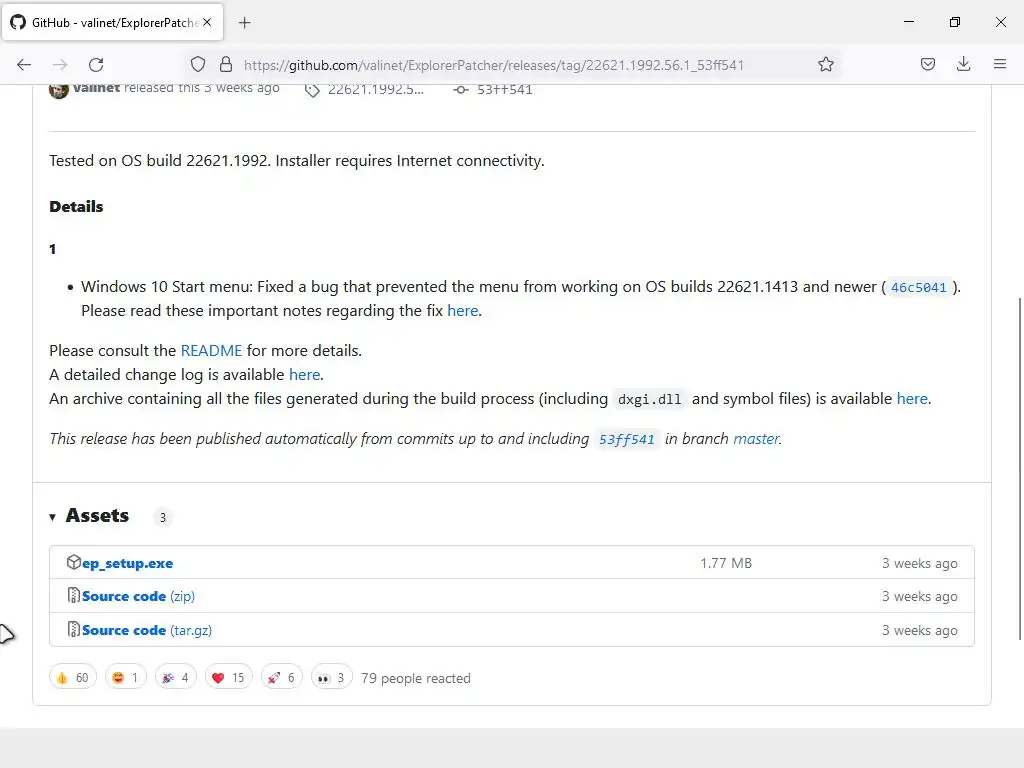Open the 'here' link about fix notes
The width and height of the screenshot is (1024, 768).
(x=462, y=311)
